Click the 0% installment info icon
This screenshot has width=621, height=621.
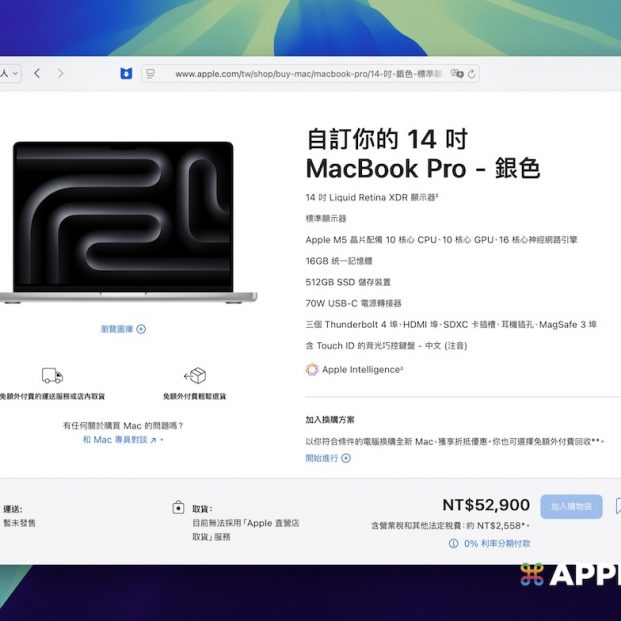tap(453, 543)
